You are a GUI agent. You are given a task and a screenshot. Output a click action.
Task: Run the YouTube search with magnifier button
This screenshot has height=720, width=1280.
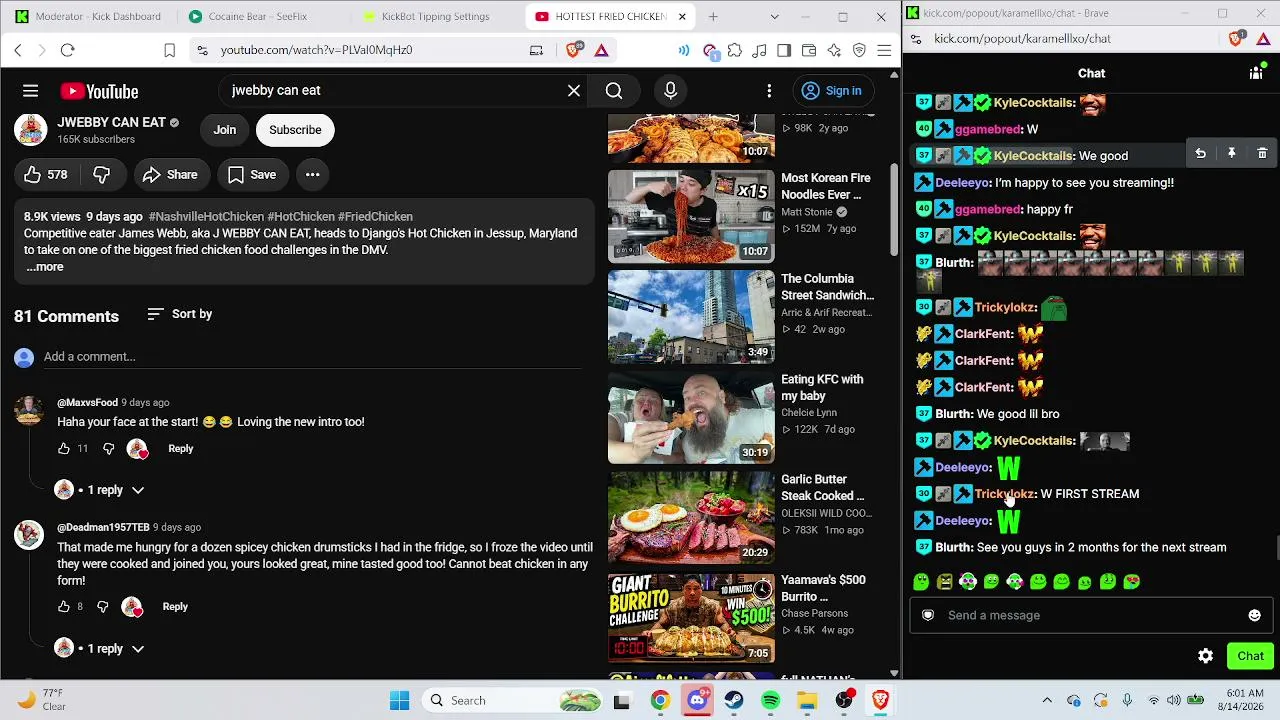(x=614, y=91)
